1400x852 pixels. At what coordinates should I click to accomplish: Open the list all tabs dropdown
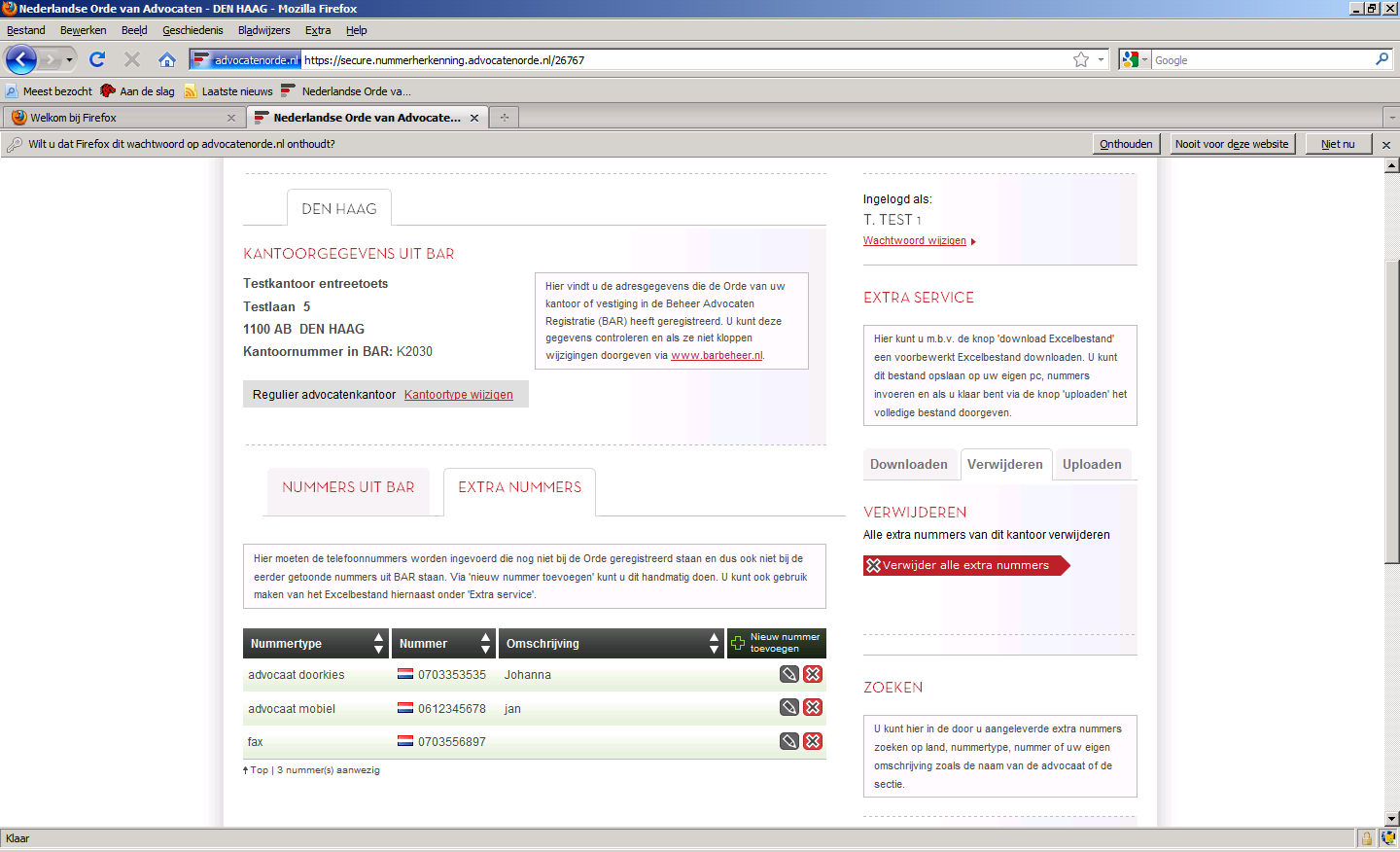(1391, 118)
